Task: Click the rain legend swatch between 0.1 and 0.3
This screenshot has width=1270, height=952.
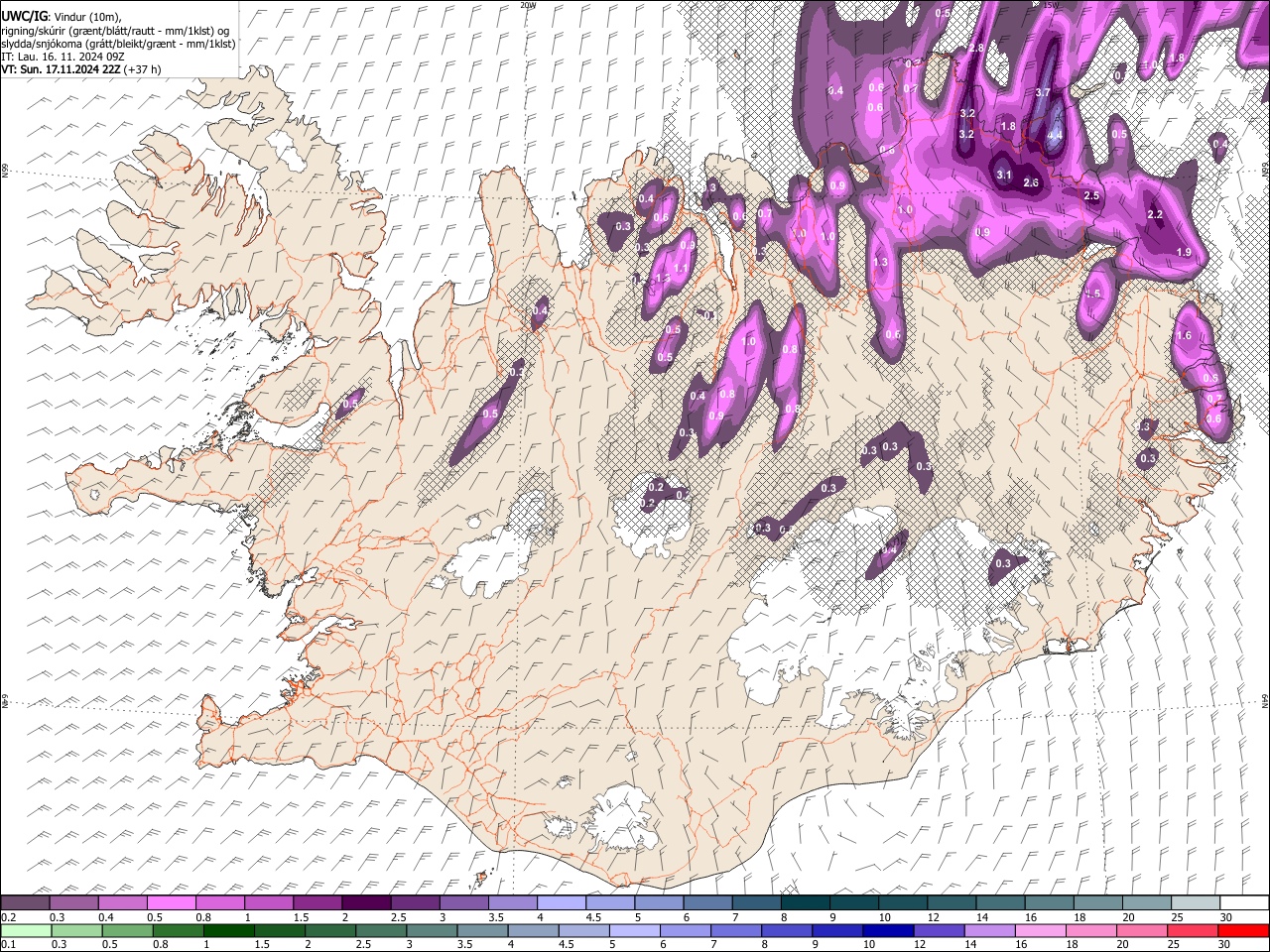Action: [x=25, y=930]
